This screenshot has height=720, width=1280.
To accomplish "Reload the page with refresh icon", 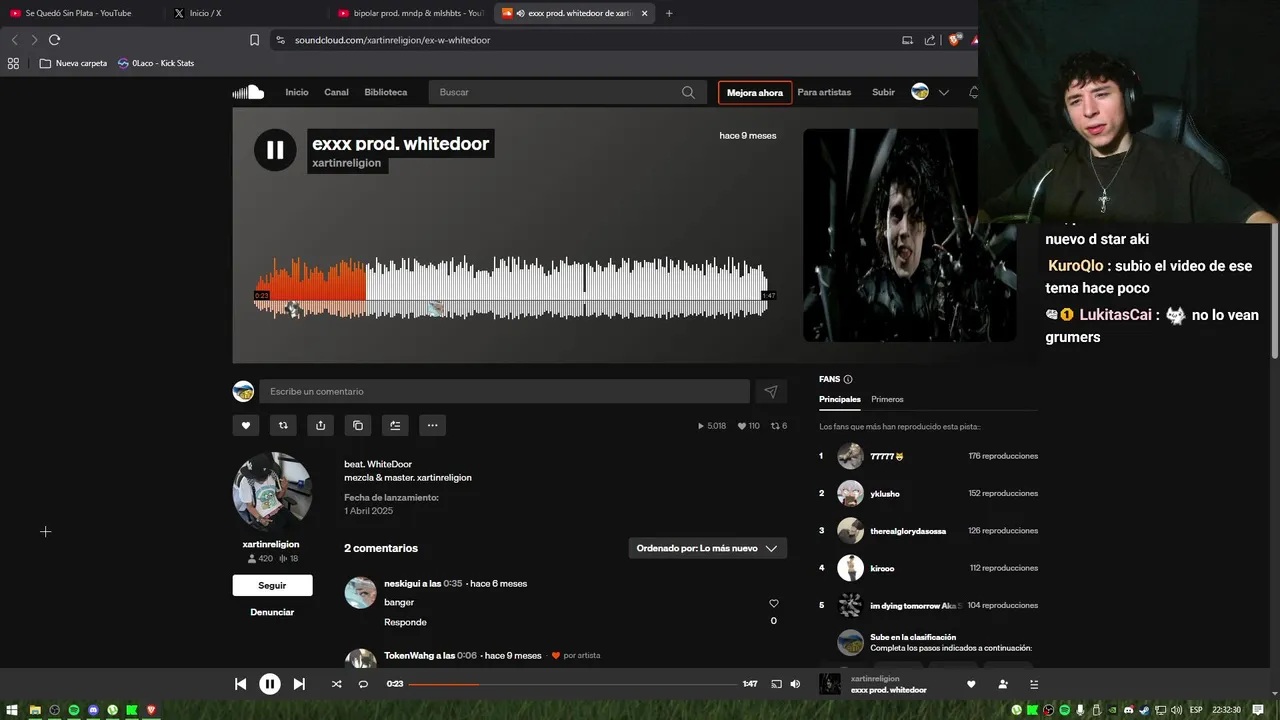I will (54, 40).
